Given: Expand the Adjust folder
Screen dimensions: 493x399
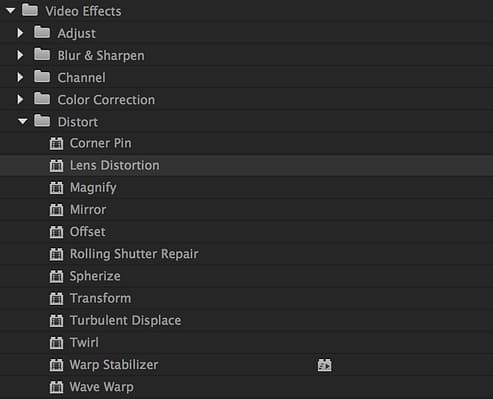Looking at the screenshot, I should [20, 33].
